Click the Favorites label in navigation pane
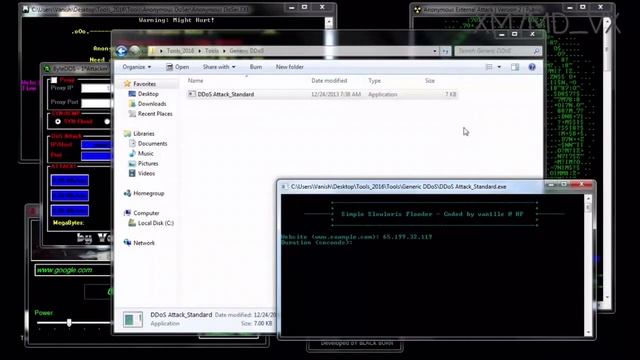The image size is (640, 360). point(144,84)
